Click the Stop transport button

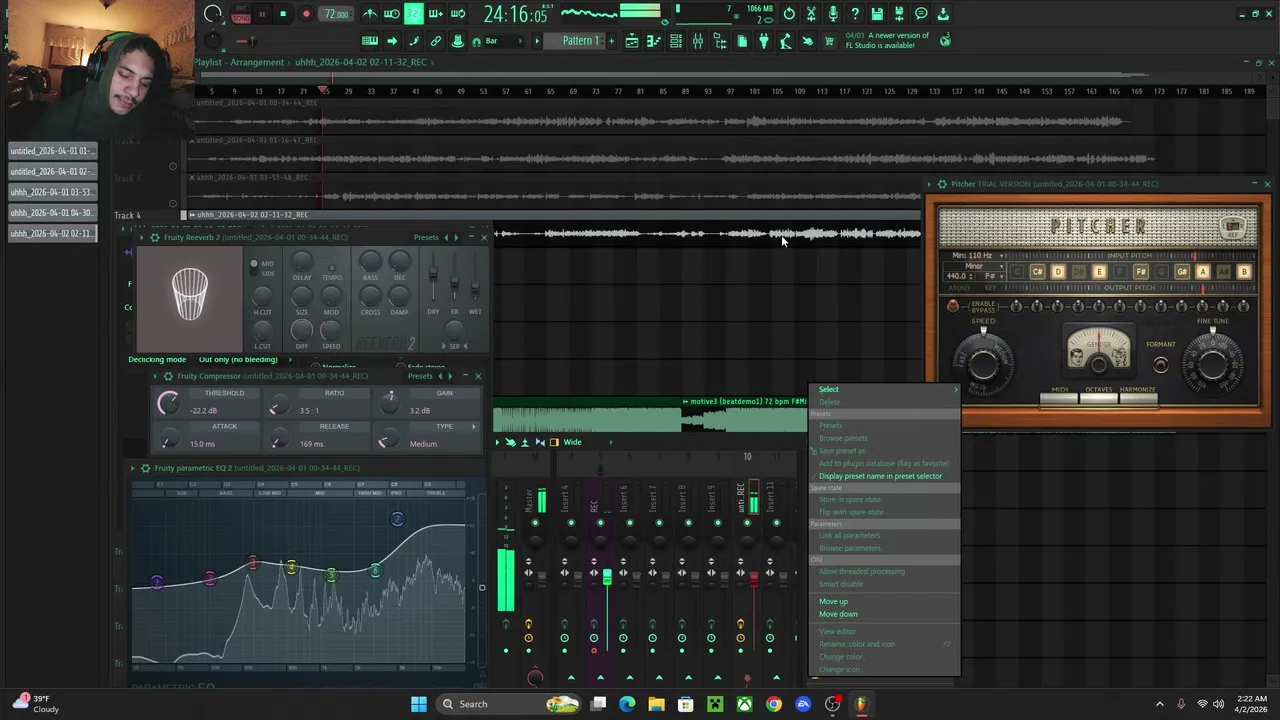tap(283, 14)
